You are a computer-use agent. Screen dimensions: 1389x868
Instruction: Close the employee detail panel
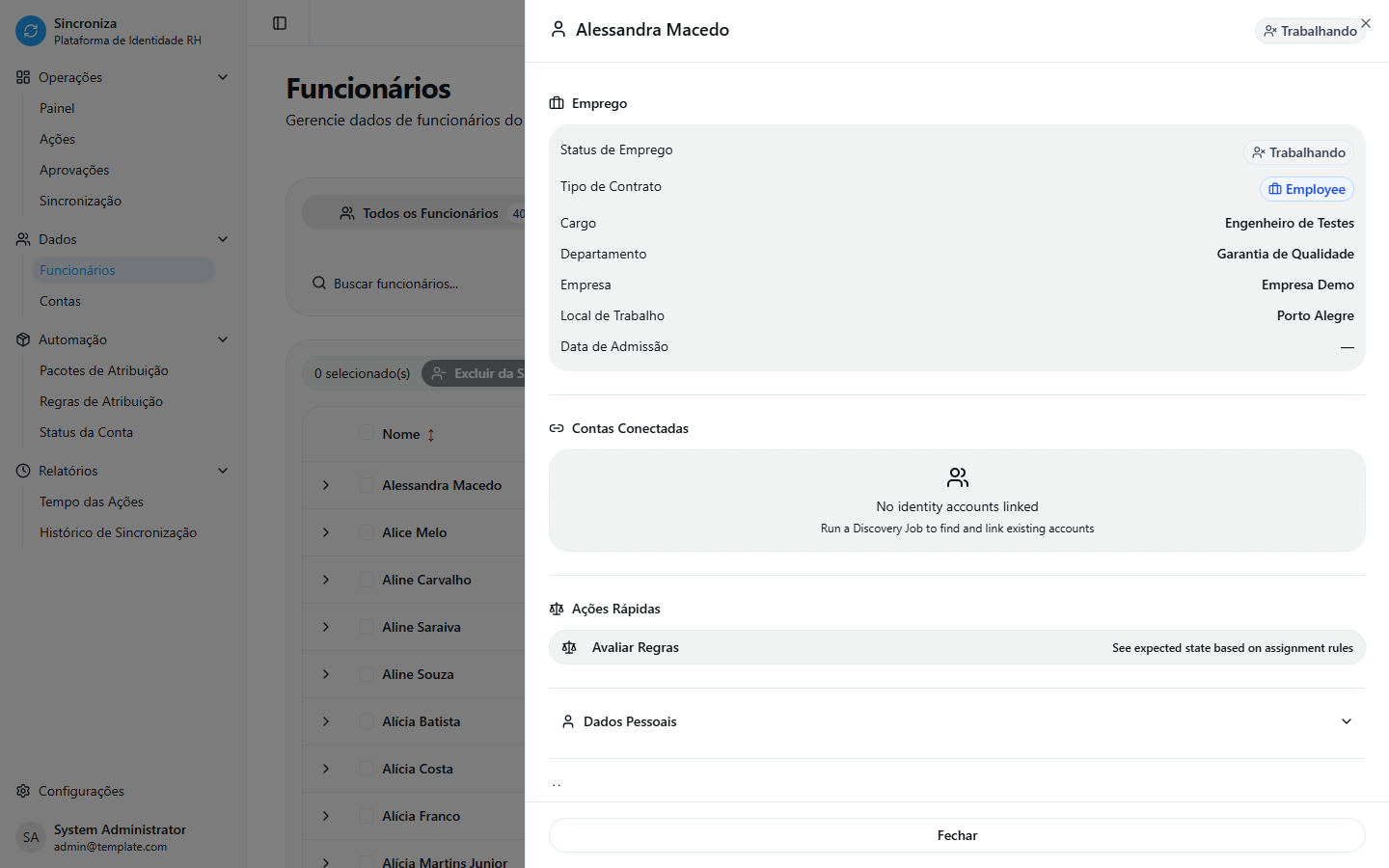pos(1365,23)
